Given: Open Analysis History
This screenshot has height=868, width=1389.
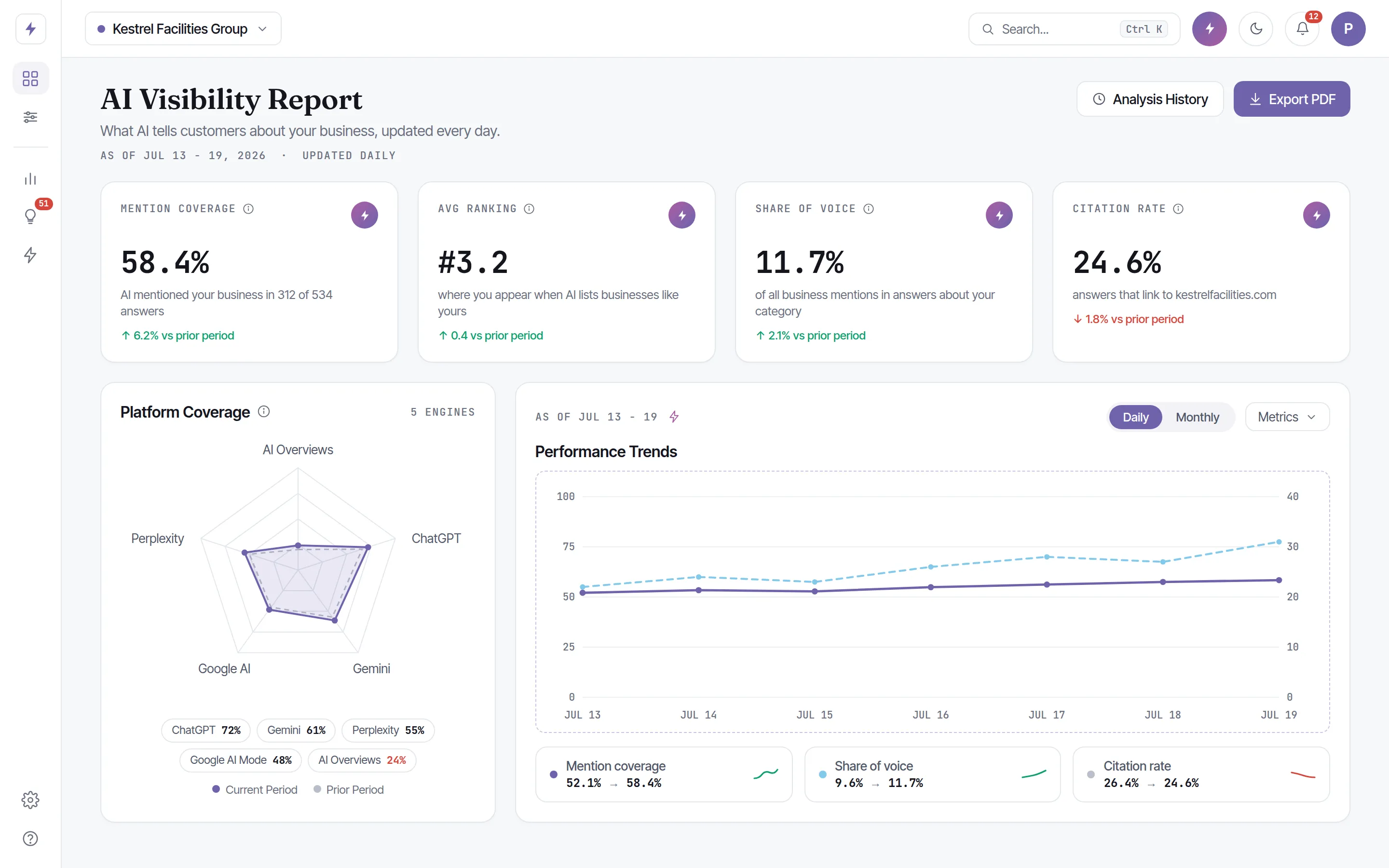Looking at the screenshot, I should pos(1150,99).
